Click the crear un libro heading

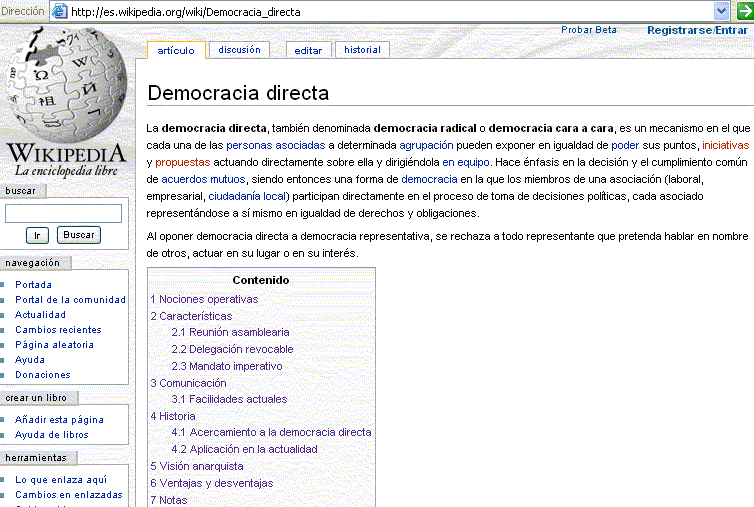tap(36, 398)
